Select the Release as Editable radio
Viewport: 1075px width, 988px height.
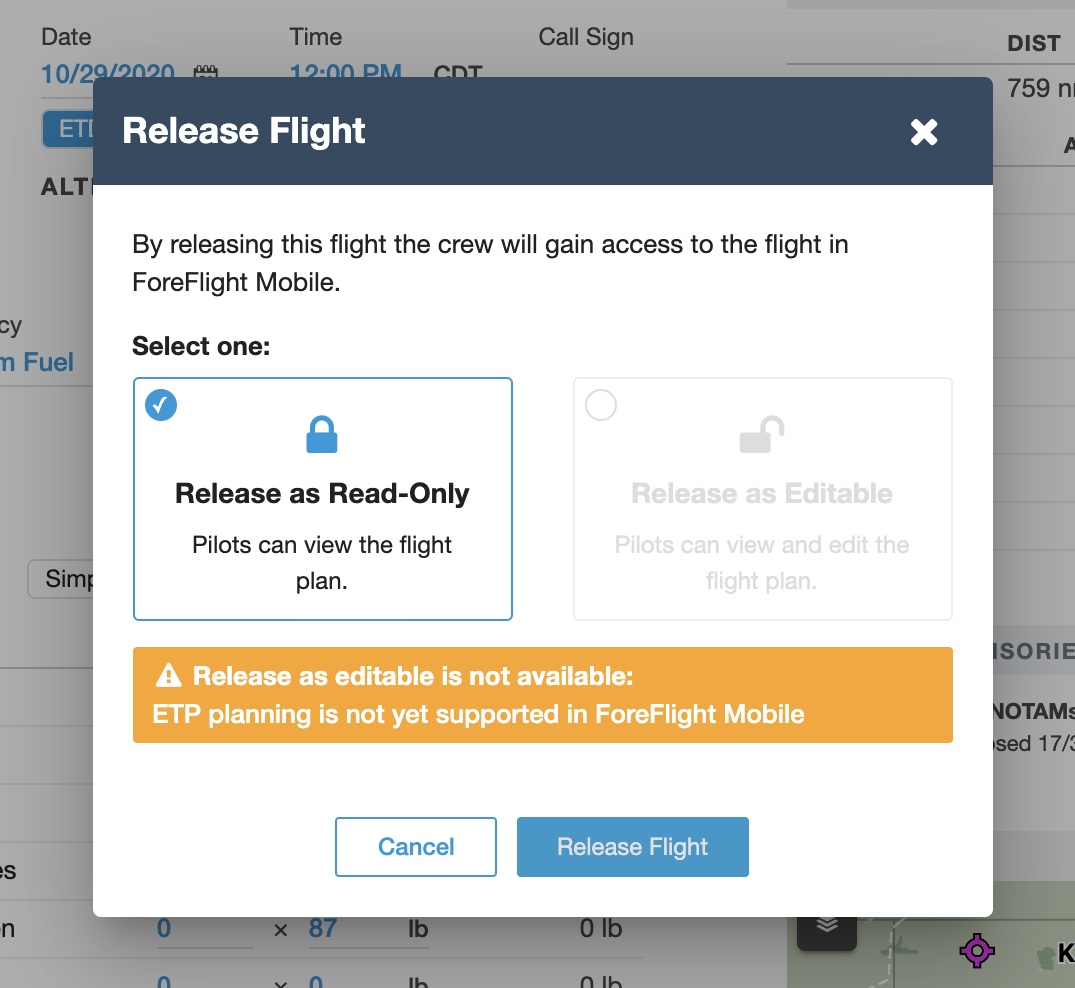point(601,405)
